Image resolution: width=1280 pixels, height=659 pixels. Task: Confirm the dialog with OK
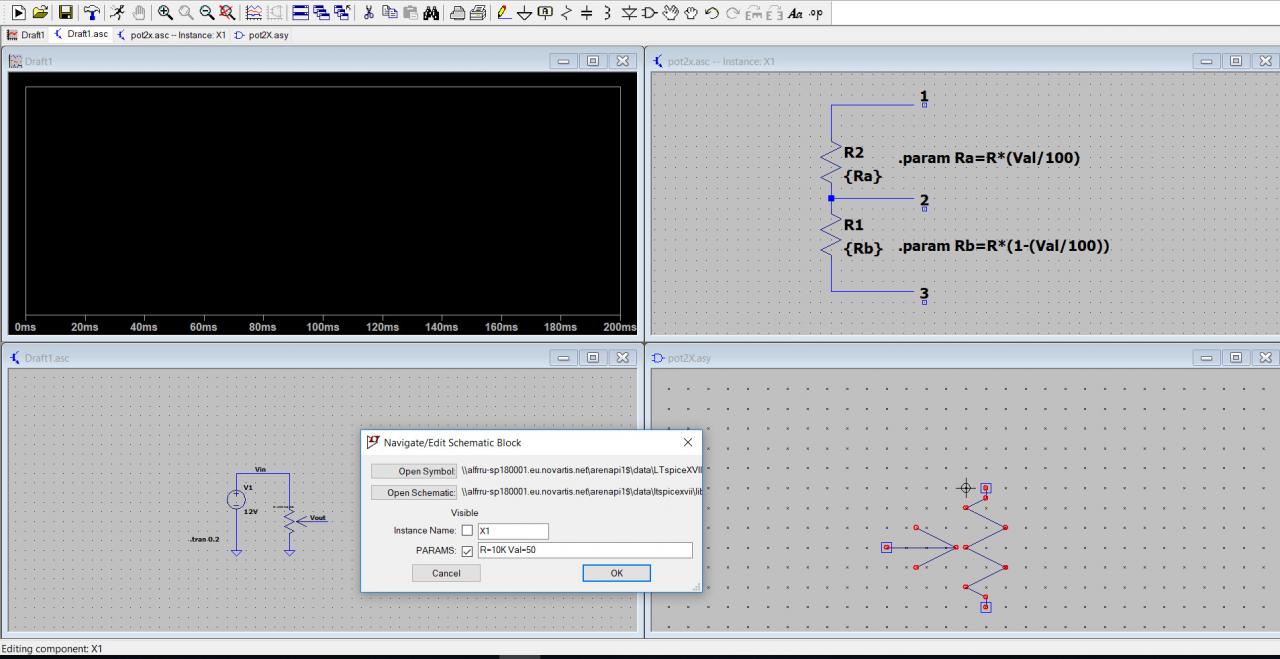tap(616, 573)
